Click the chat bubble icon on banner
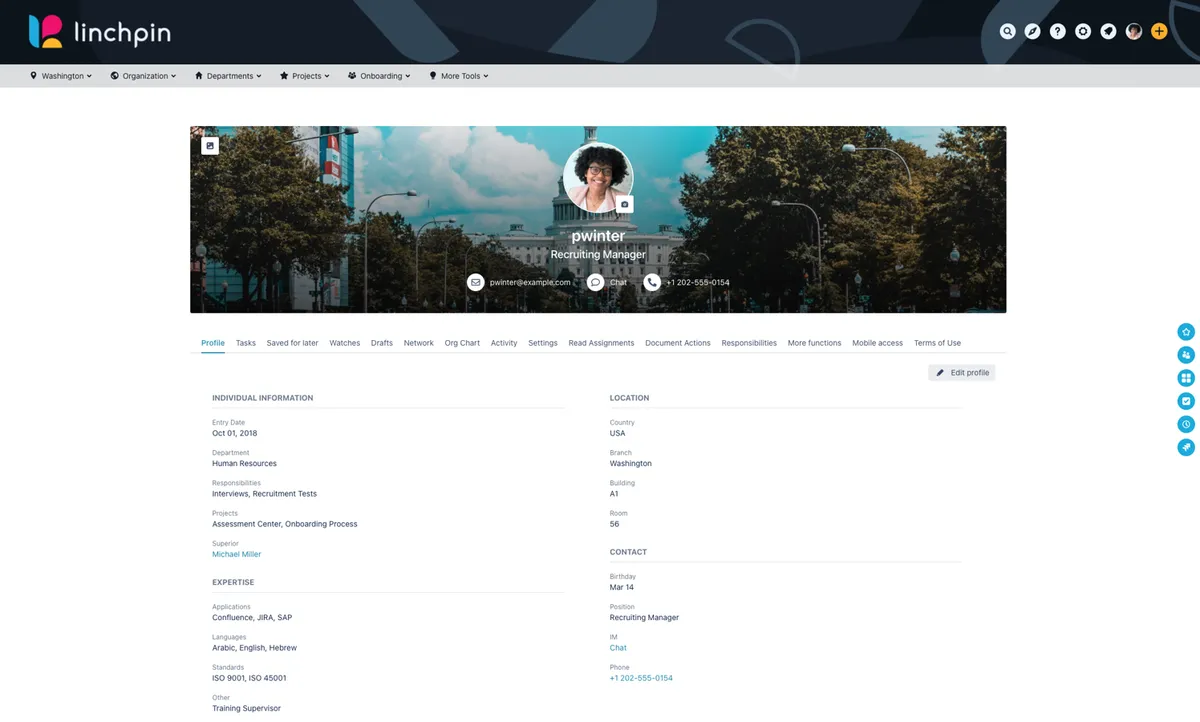Image resolution: width=1200 pixels, height=722 pixels. (595, 282)
